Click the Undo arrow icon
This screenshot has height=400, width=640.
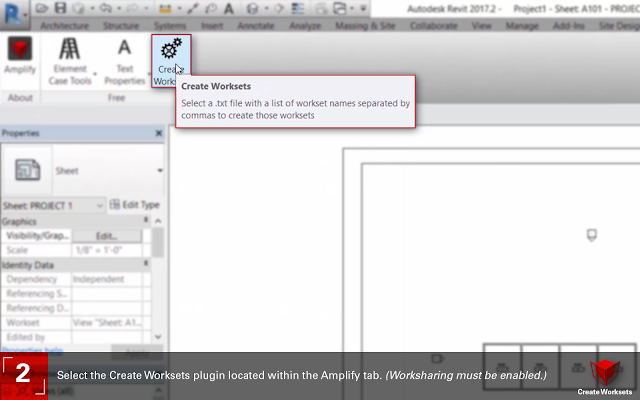(x=106, y=8)
